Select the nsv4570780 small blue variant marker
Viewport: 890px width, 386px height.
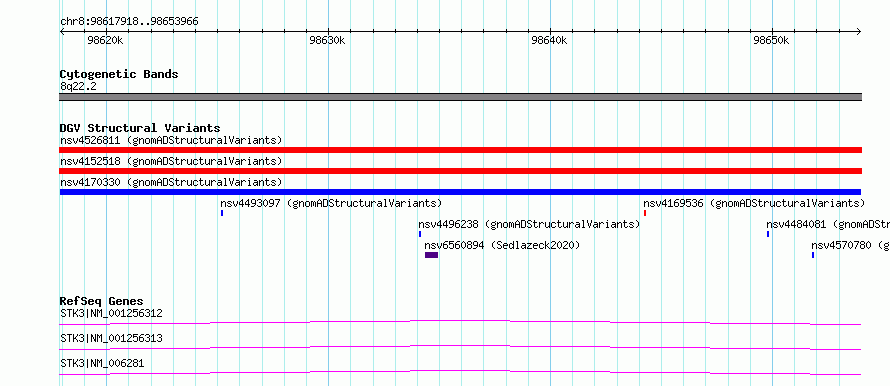[813, 255]
